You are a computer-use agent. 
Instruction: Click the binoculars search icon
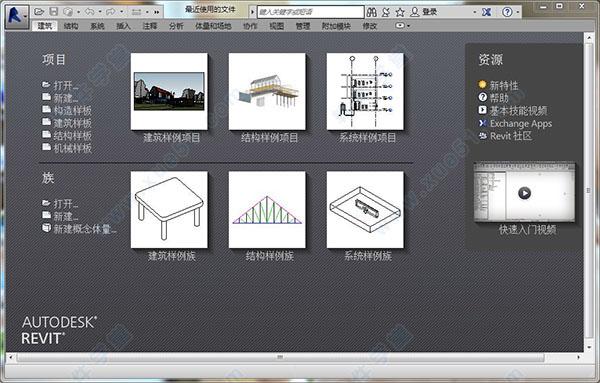pos(371,12)
